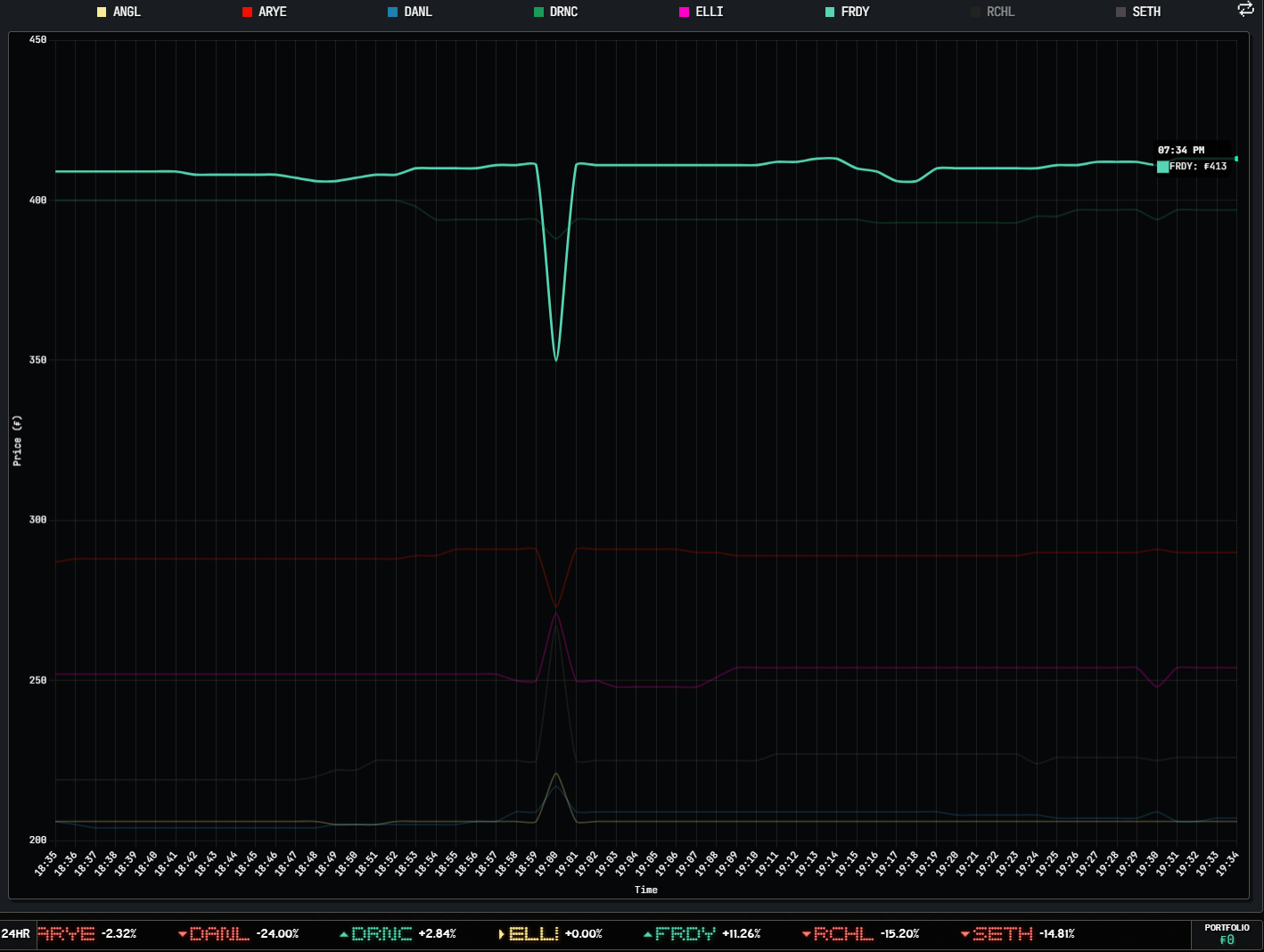
Task: Select the SETH ticker symbol in the bottom bar
Action: click(1002, 933)
